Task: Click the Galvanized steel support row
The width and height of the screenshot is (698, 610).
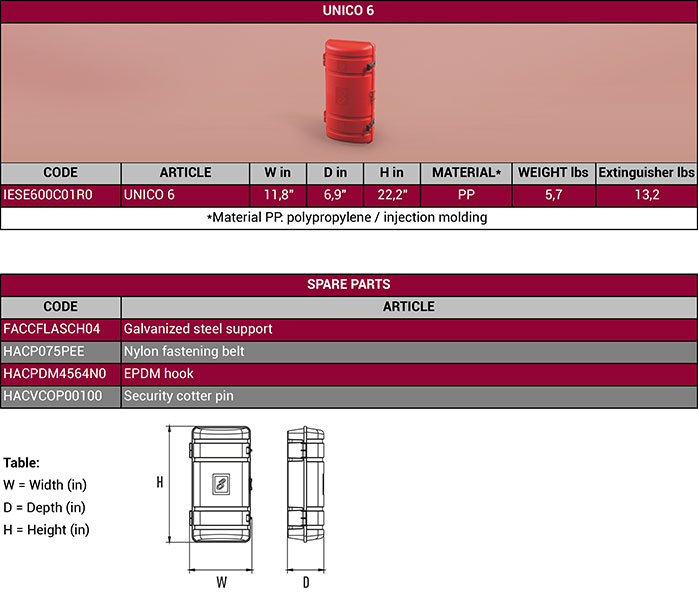Action: (x=198, y=328)
